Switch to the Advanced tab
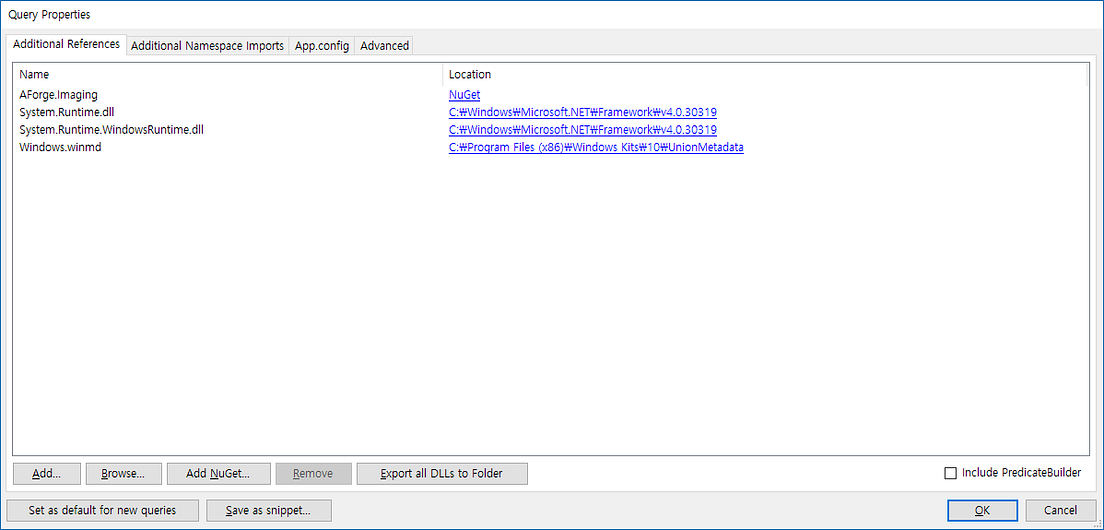Image resolution: width=1104 pixels, height=530 pixels. [x=384, y=45]
